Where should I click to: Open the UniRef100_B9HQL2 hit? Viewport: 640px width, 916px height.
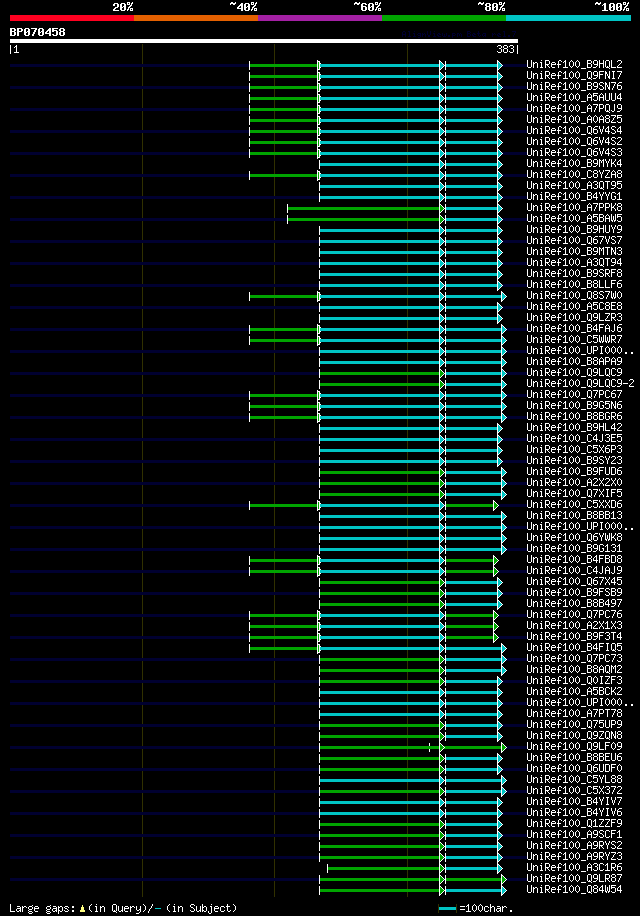click(x=574, y=64)
